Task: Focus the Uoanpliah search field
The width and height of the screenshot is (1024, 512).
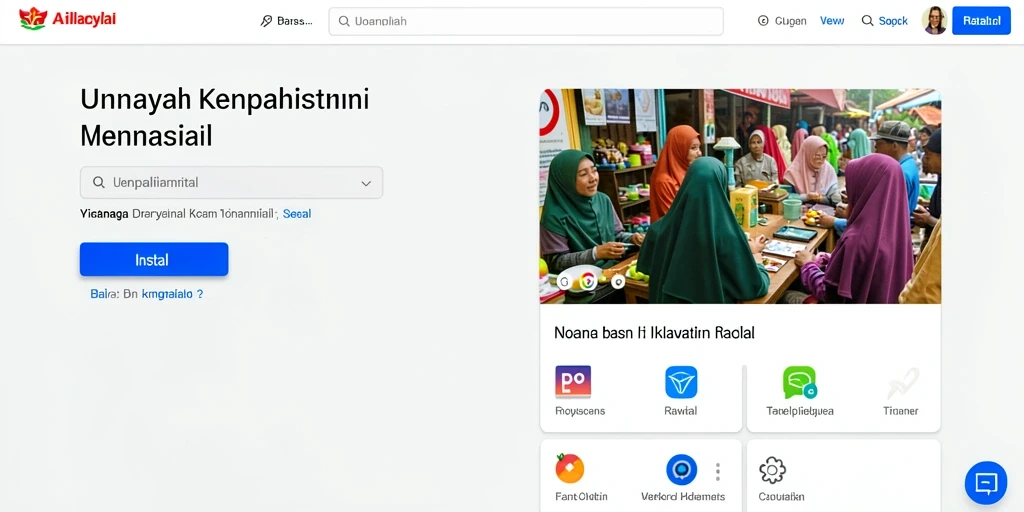Action: click(526, 21)
